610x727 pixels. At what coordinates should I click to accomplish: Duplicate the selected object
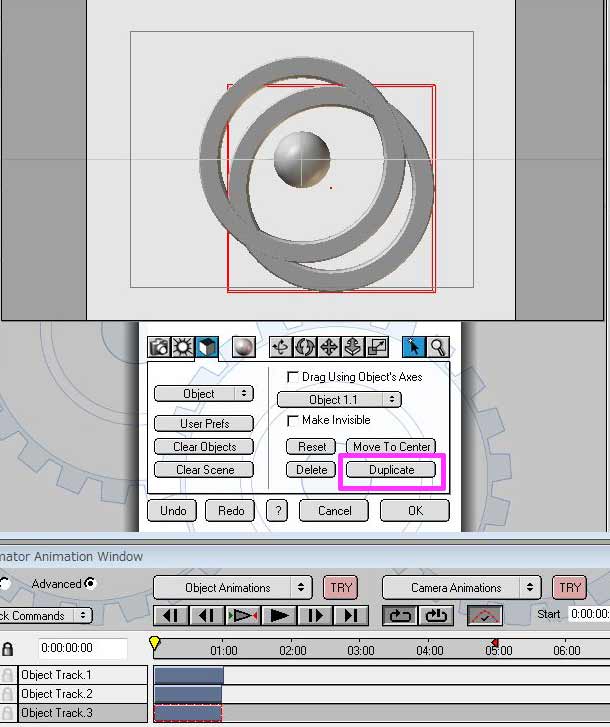click(391, 470)
